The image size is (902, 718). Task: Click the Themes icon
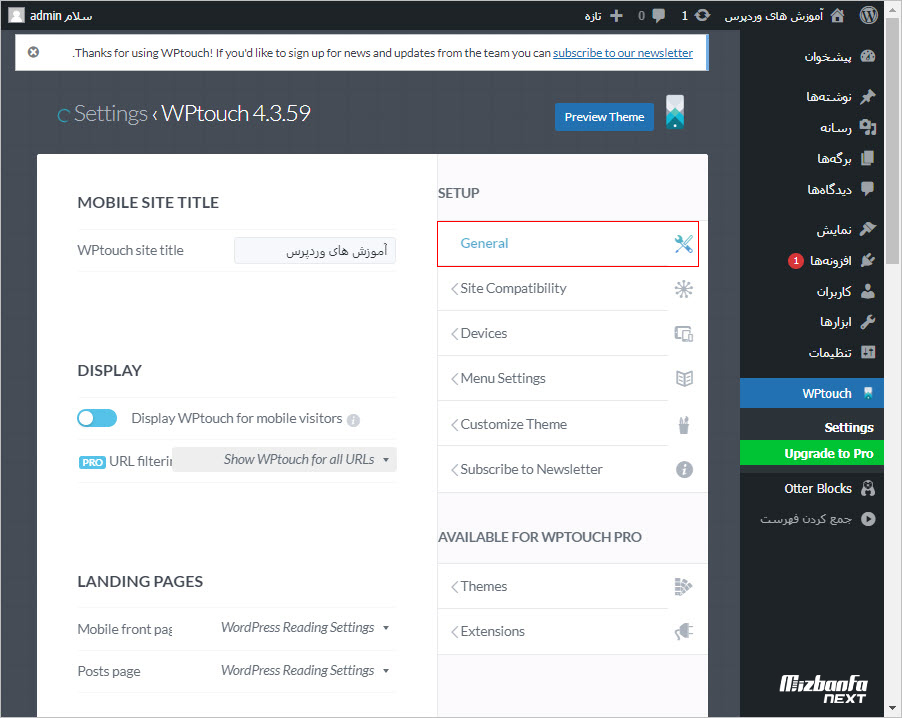coord(683,587)
